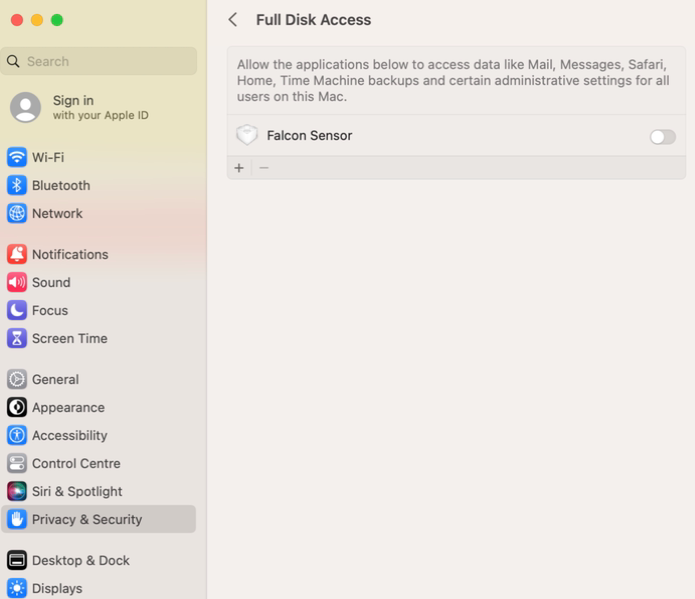Go back from Full Disk Access
Image resolution: width=695 pixels, height=599 pixels.
[x=233, y=20]
